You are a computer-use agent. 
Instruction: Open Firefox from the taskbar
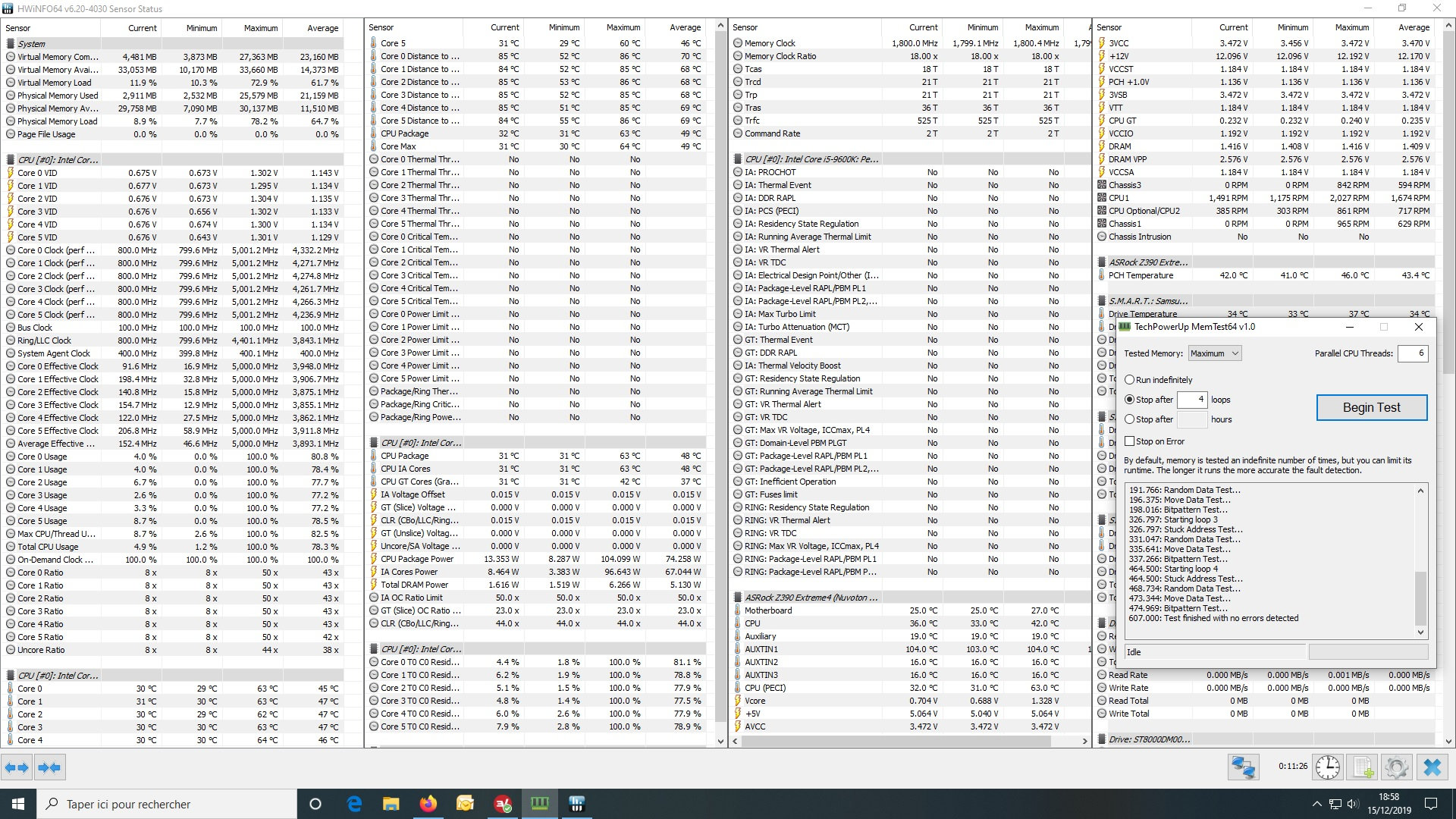[x=428, y=804]
